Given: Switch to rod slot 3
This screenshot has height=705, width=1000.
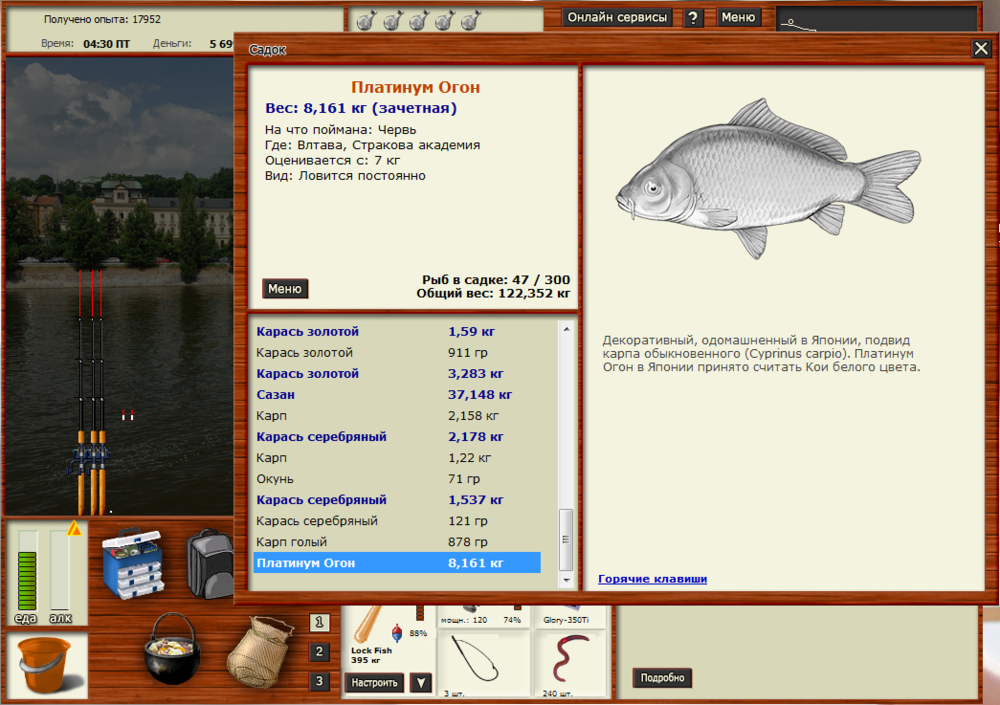Looking at the screenshot, I should point(320,681).
